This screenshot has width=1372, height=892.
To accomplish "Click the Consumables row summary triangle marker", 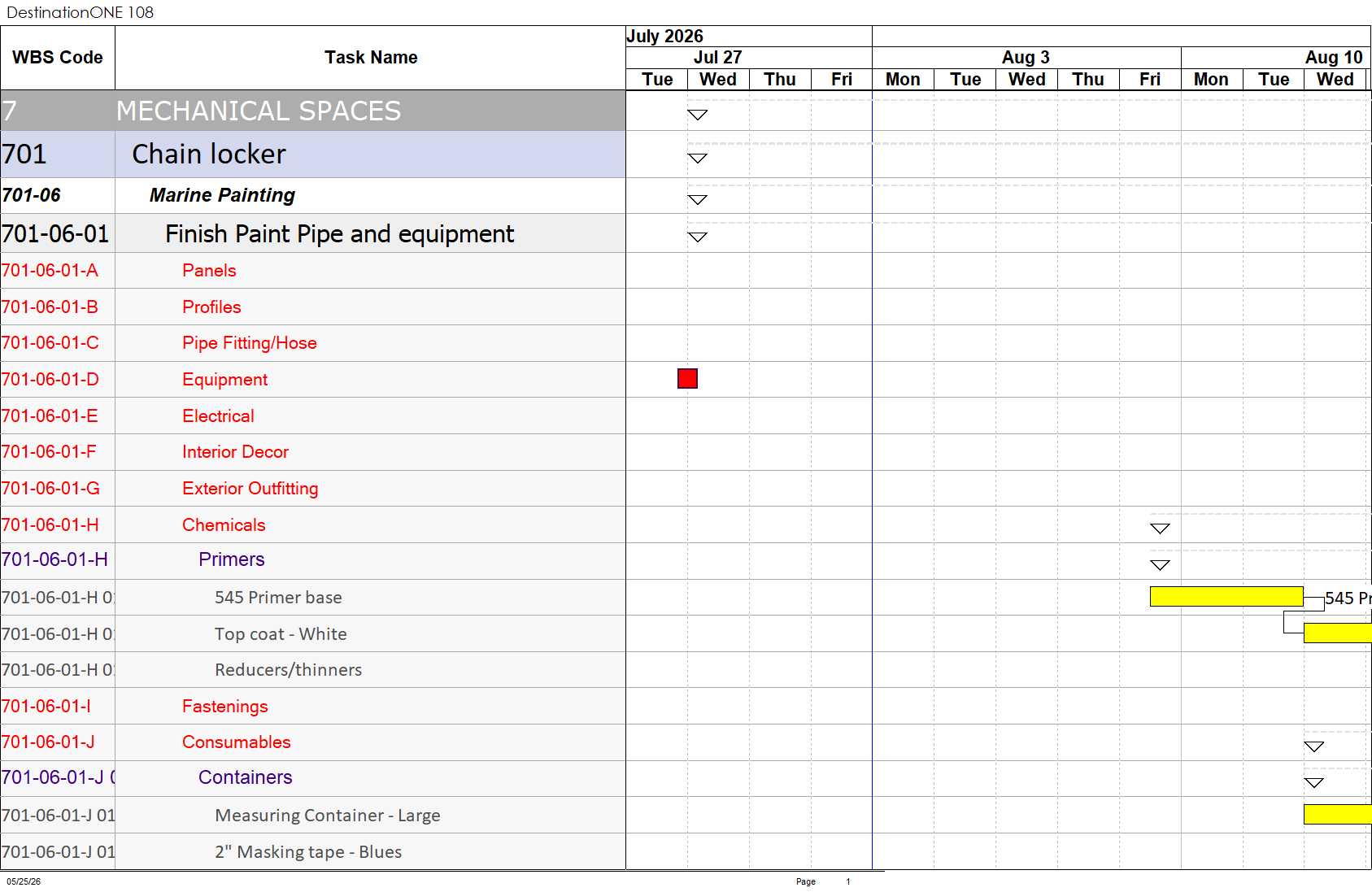I will tap(1314, 746).
